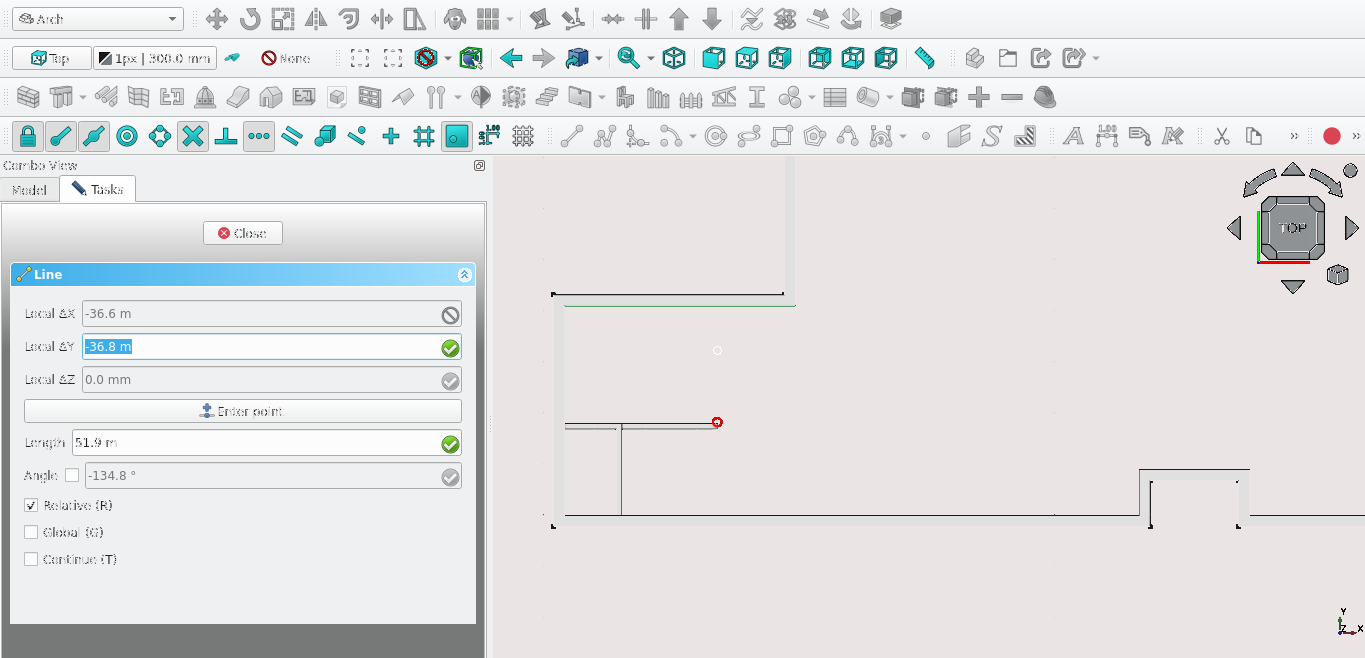Click the scissors cut icon
1365x658 pixels.
click(x=1221, y=136)
